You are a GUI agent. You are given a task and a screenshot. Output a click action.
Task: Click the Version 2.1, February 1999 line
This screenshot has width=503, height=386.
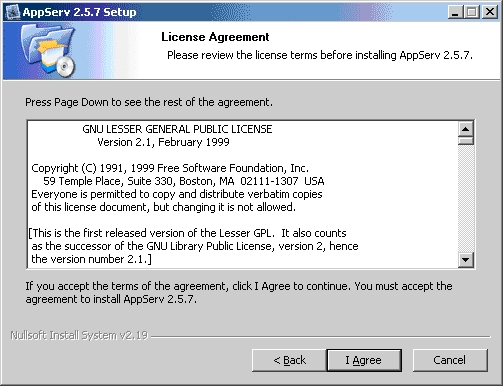click(163, 142)
